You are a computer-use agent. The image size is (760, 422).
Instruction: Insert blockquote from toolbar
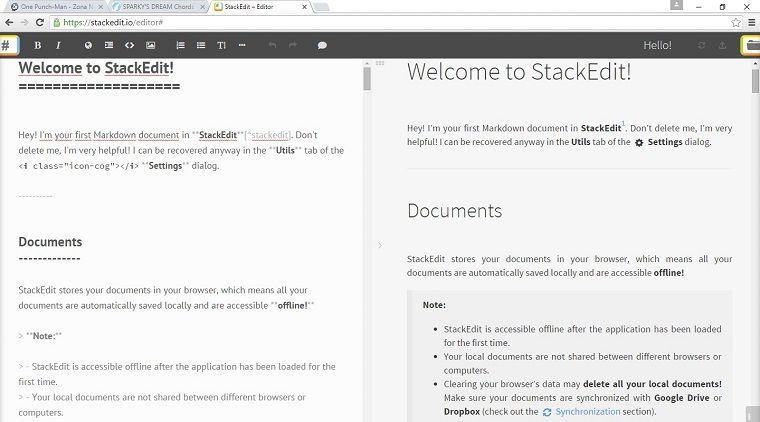[x=109, y=46]
